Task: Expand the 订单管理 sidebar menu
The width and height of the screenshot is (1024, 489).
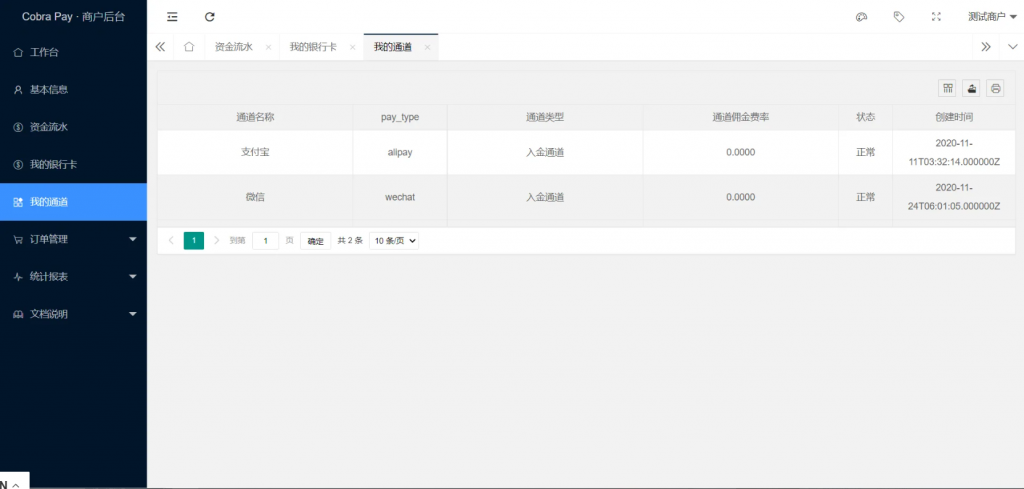Action: 73,239
